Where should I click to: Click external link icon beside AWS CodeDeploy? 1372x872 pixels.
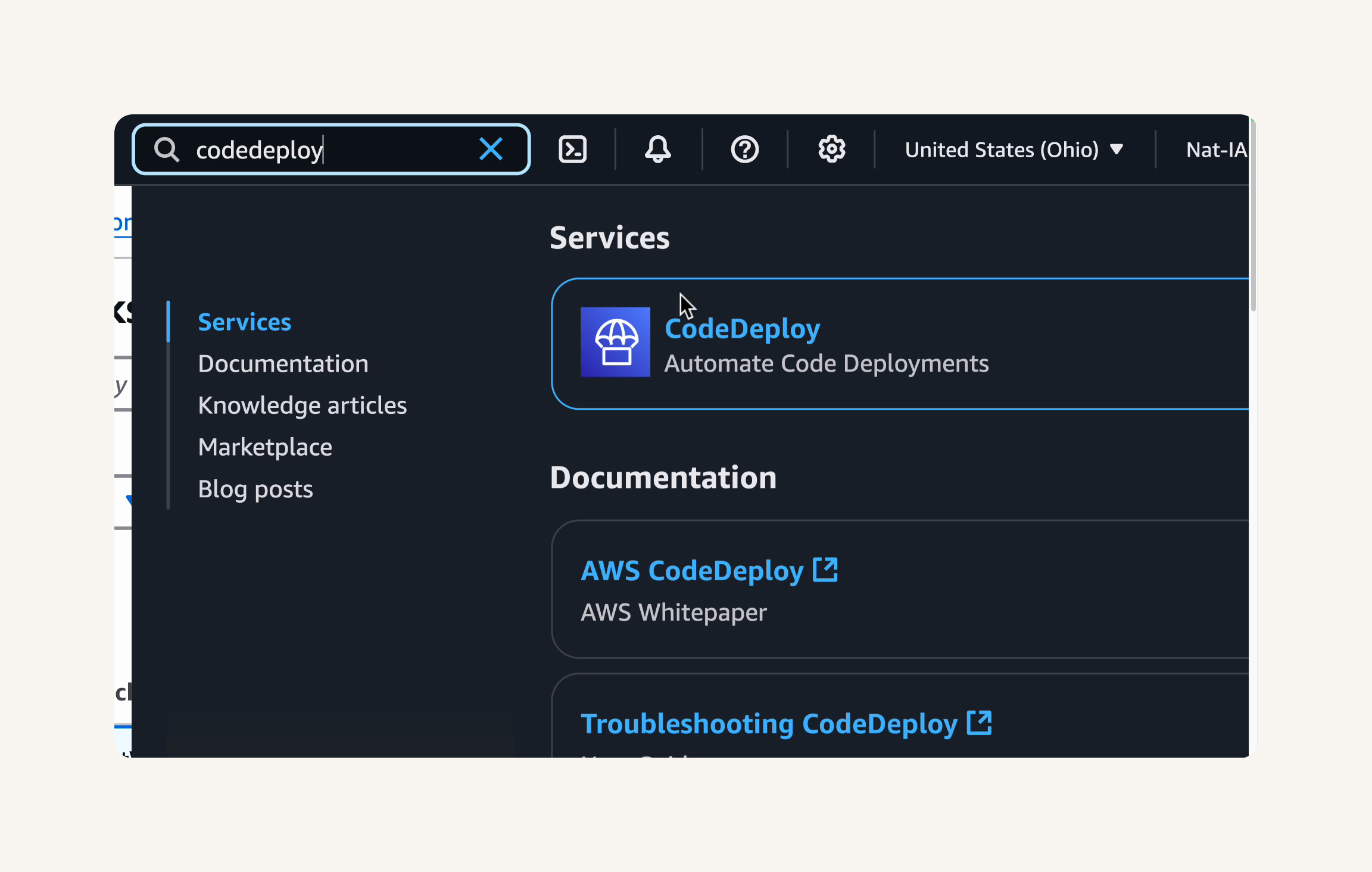[x=825, y=569]
